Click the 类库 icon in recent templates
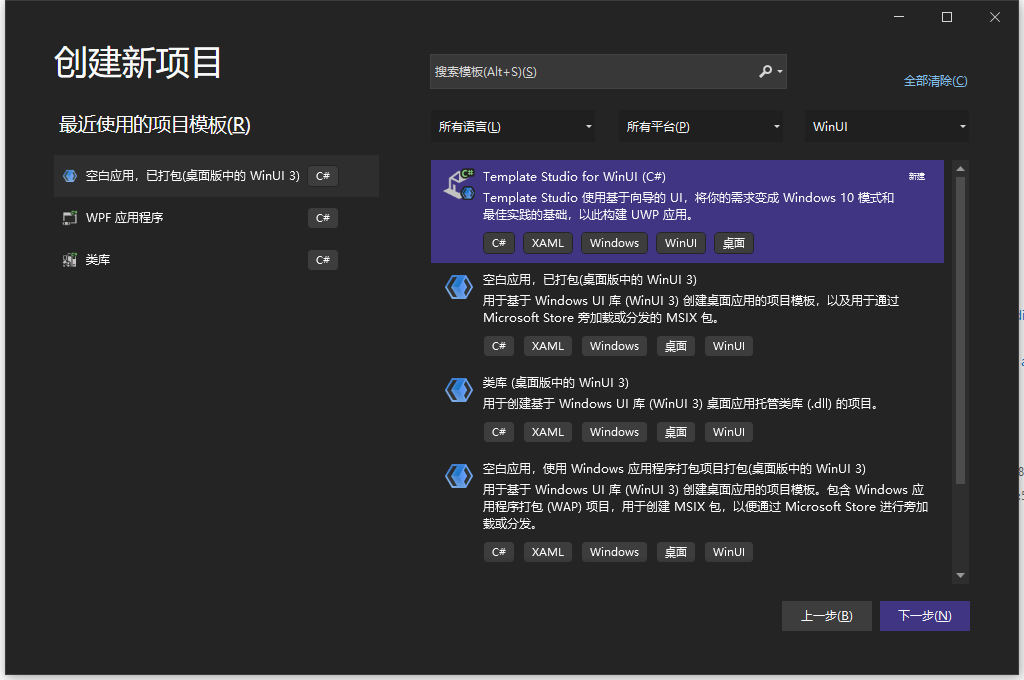1024x680 pixels. click(69, 260)
